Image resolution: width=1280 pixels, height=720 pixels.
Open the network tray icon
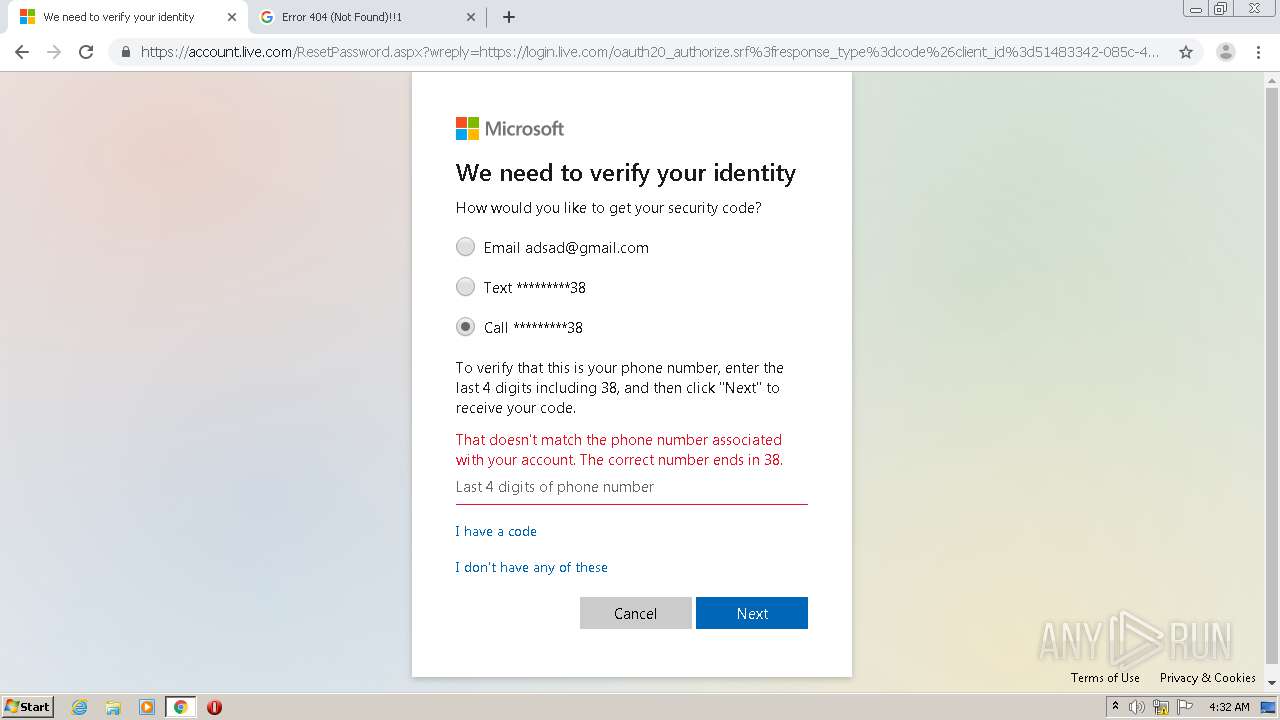[1161, 707]
